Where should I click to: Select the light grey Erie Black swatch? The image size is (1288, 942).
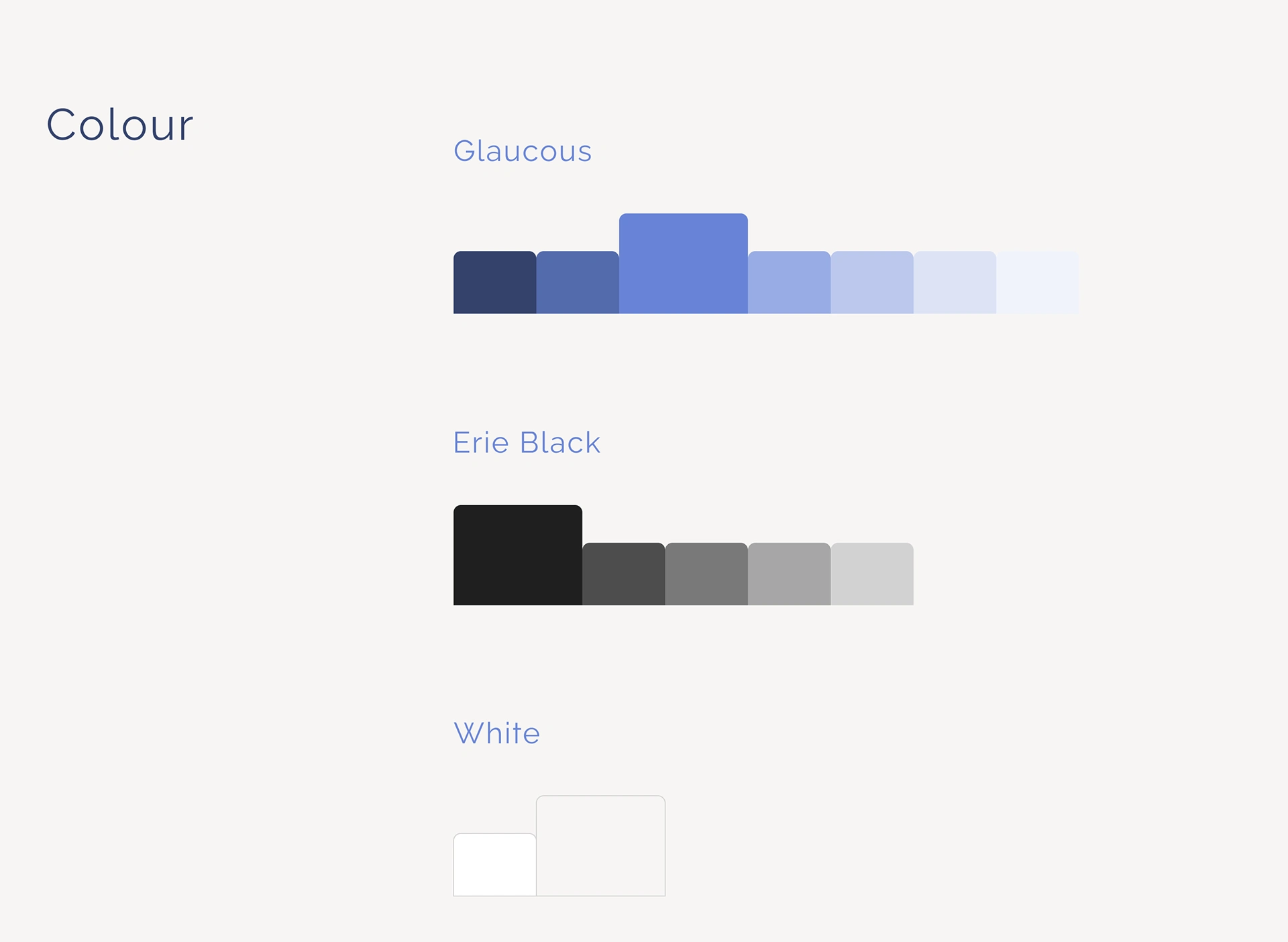pos(790,574)
